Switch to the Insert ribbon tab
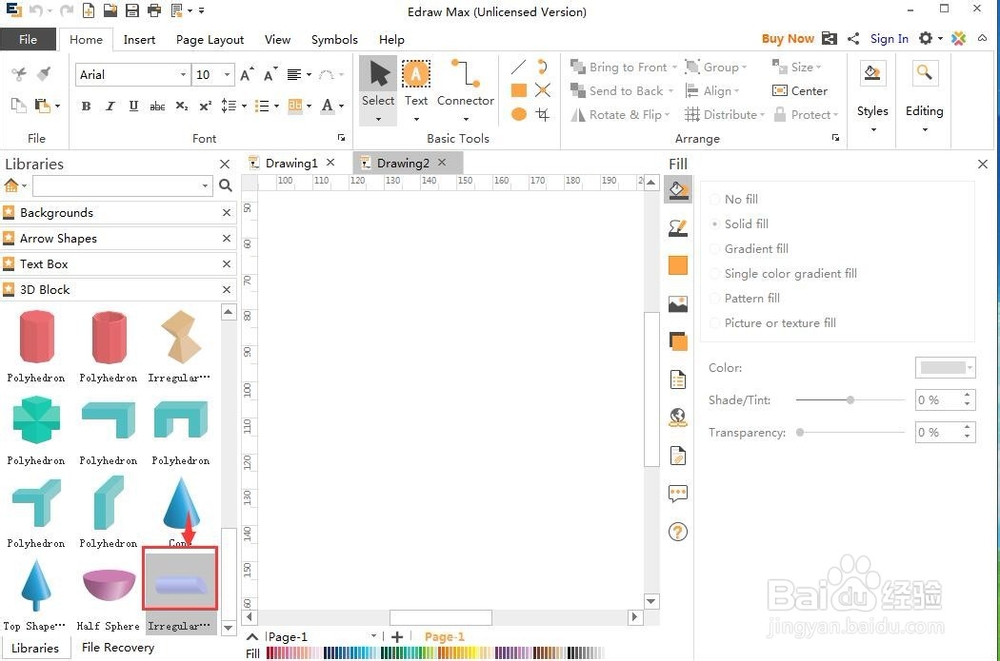The height and width of the screenshot is (661, 1000). coord(139,40)
